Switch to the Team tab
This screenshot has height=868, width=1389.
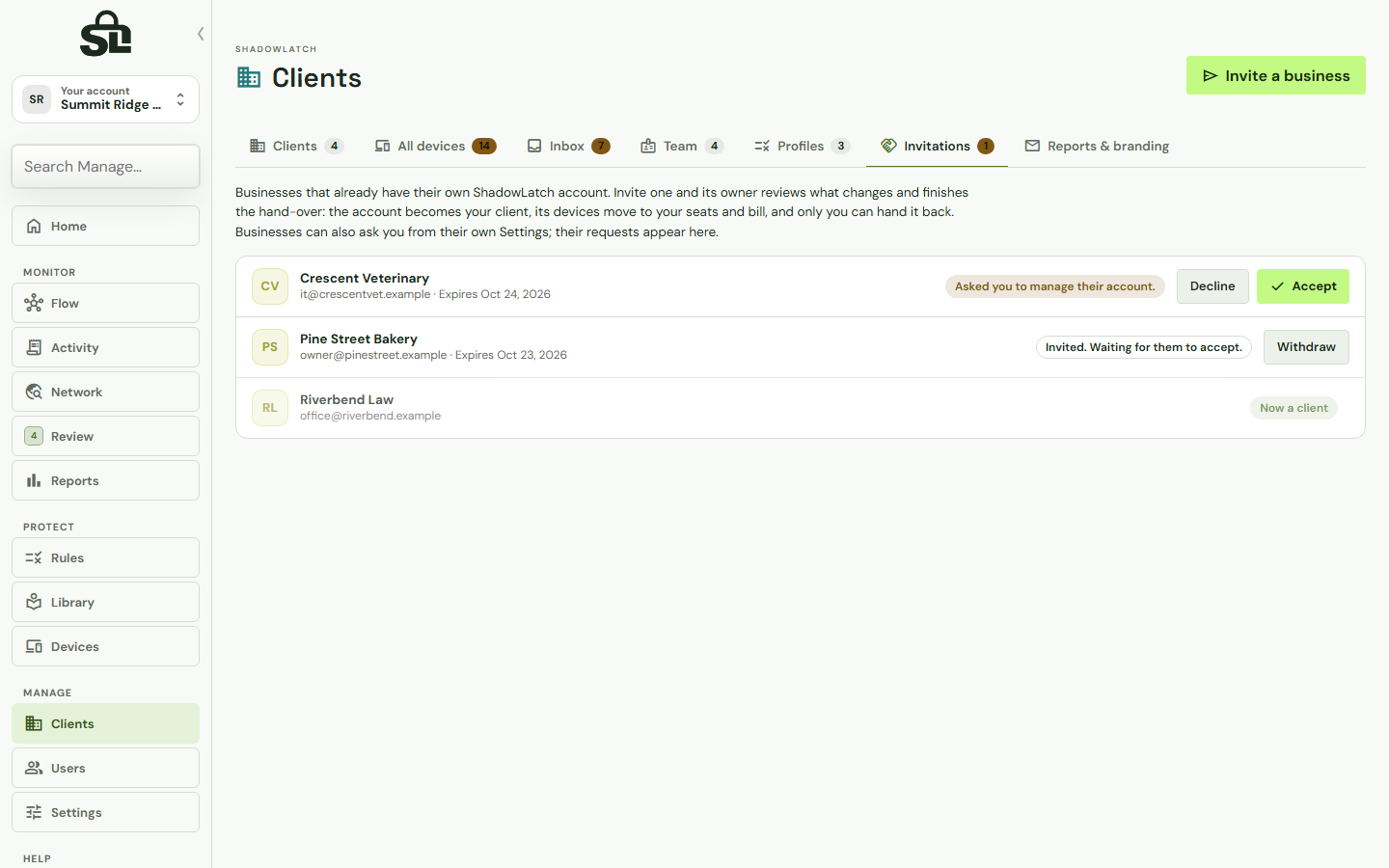(x=682, y=146)
